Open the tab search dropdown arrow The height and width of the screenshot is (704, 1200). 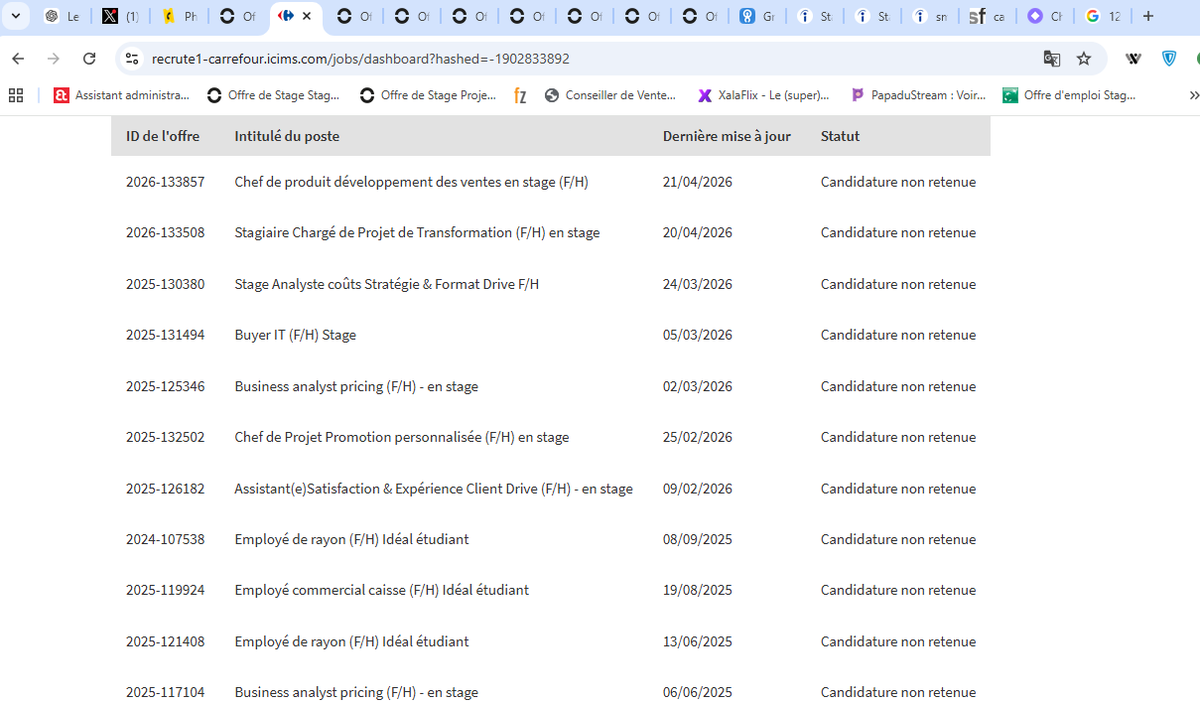16,16
